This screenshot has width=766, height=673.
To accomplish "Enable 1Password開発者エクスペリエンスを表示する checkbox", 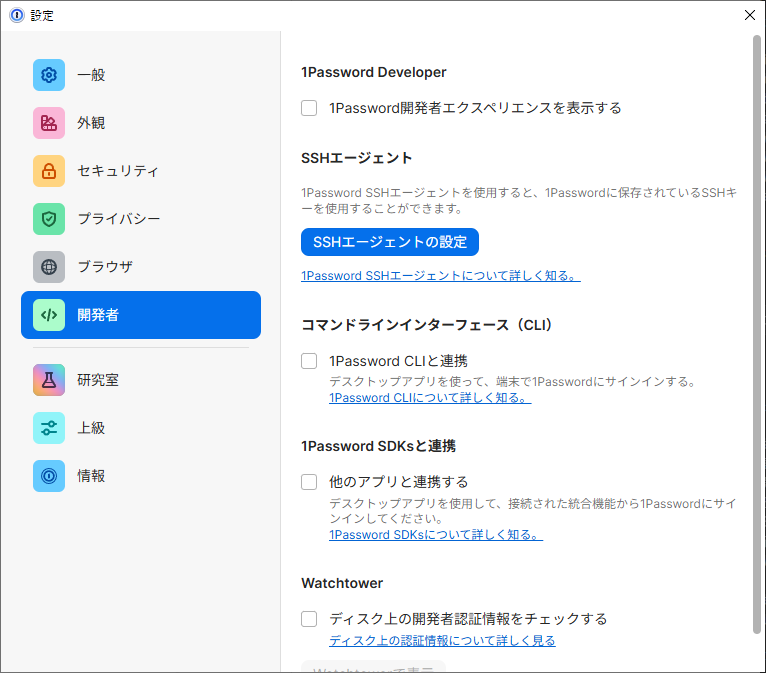I will pos(310,108).
